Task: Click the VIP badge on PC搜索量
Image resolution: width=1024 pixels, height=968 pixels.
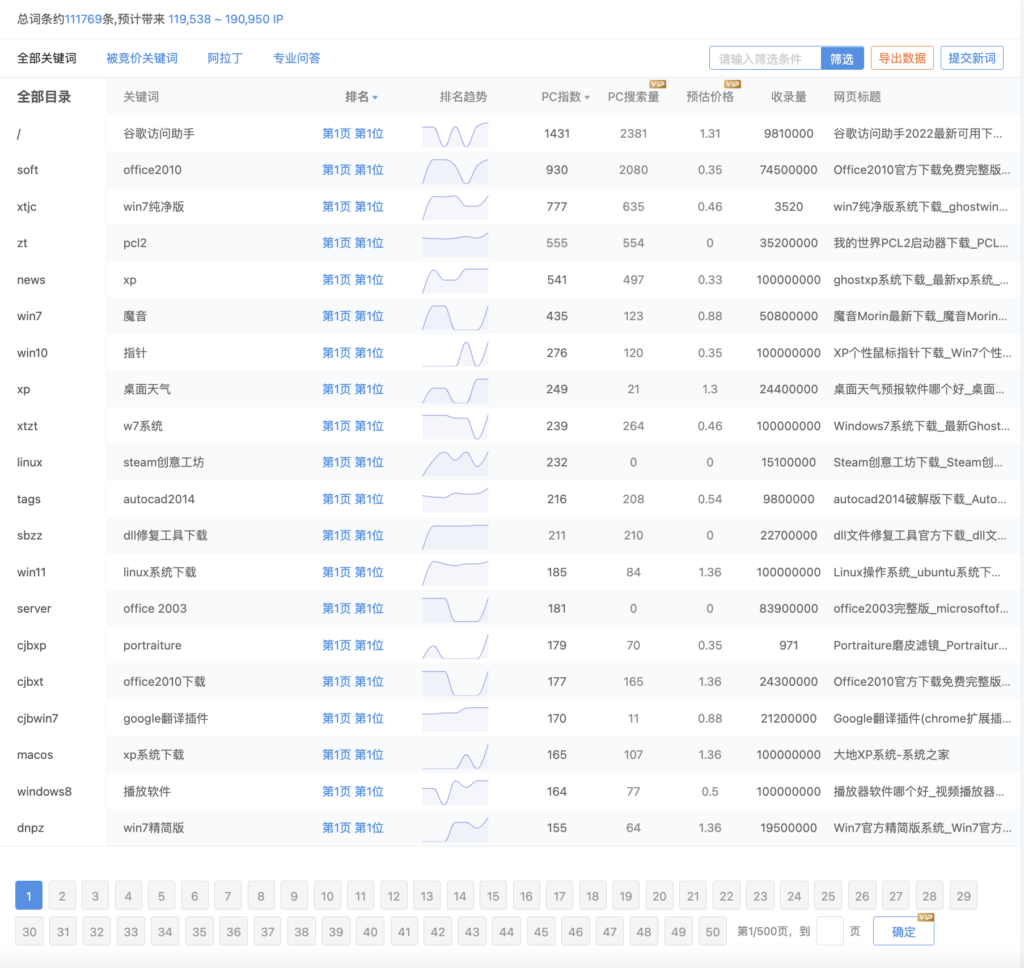Action: (657, 84)
